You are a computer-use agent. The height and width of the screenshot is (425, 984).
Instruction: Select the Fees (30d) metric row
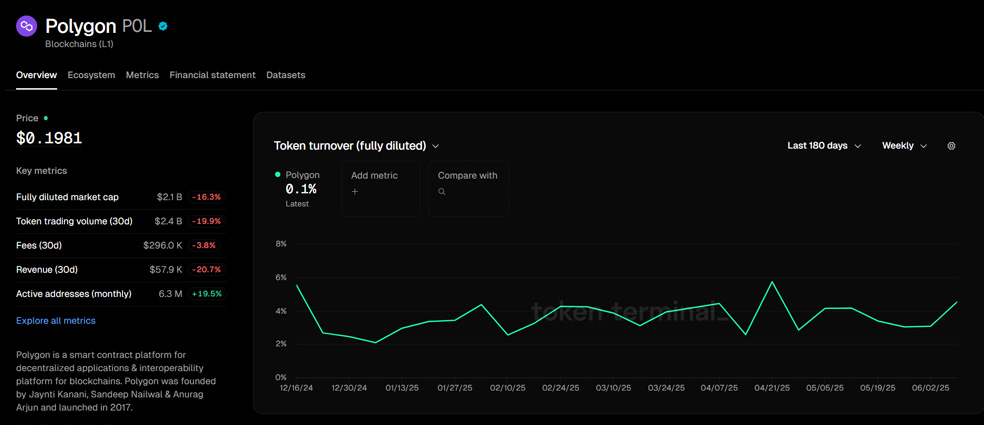(121, 245)
